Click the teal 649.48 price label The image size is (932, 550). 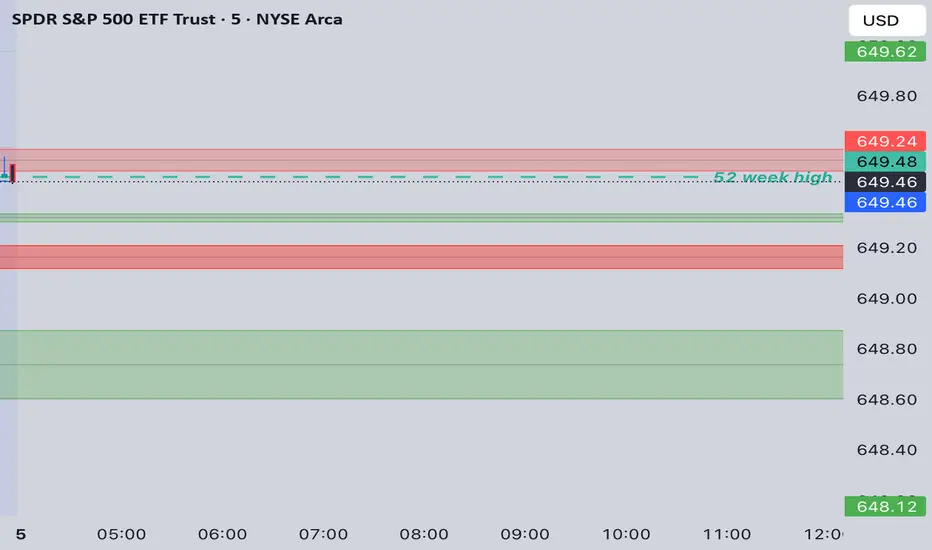click(884, 161)
